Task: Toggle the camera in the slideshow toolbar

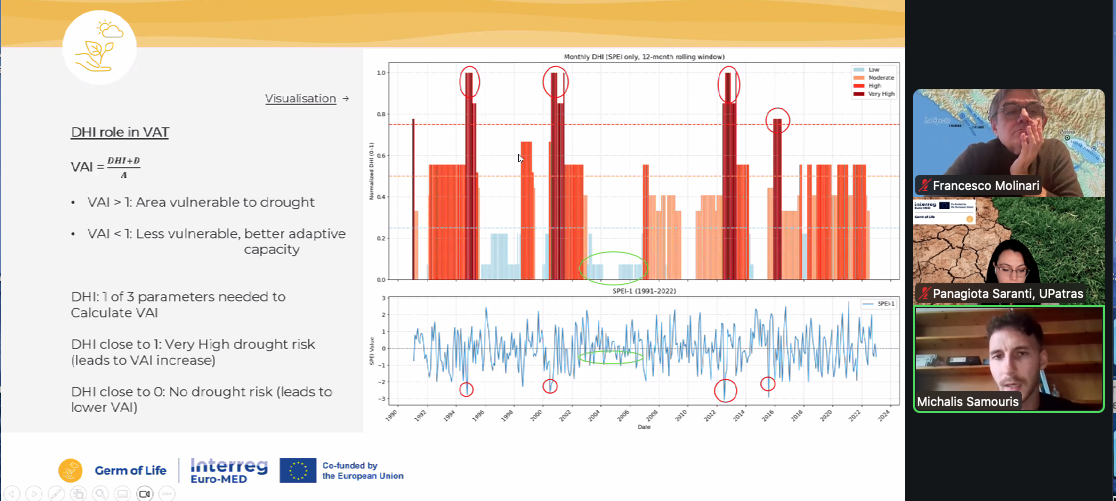Action: [144, 493]
